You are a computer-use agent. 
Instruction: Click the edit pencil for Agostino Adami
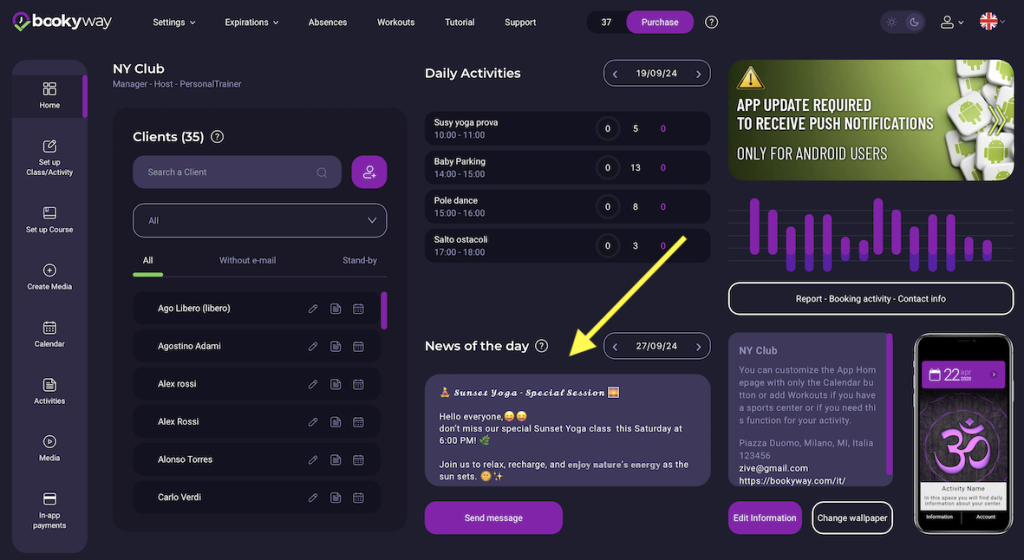point(313,346)
